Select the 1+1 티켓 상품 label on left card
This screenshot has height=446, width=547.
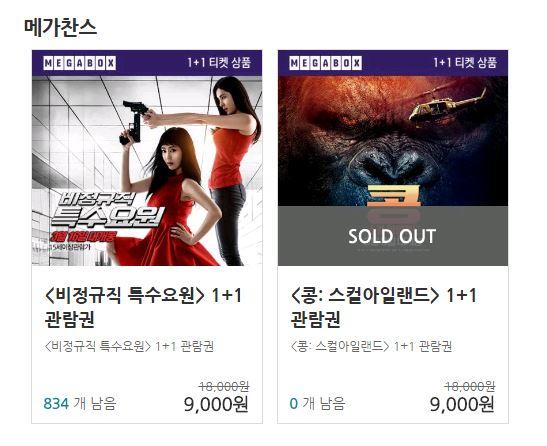tap(219, 63)
